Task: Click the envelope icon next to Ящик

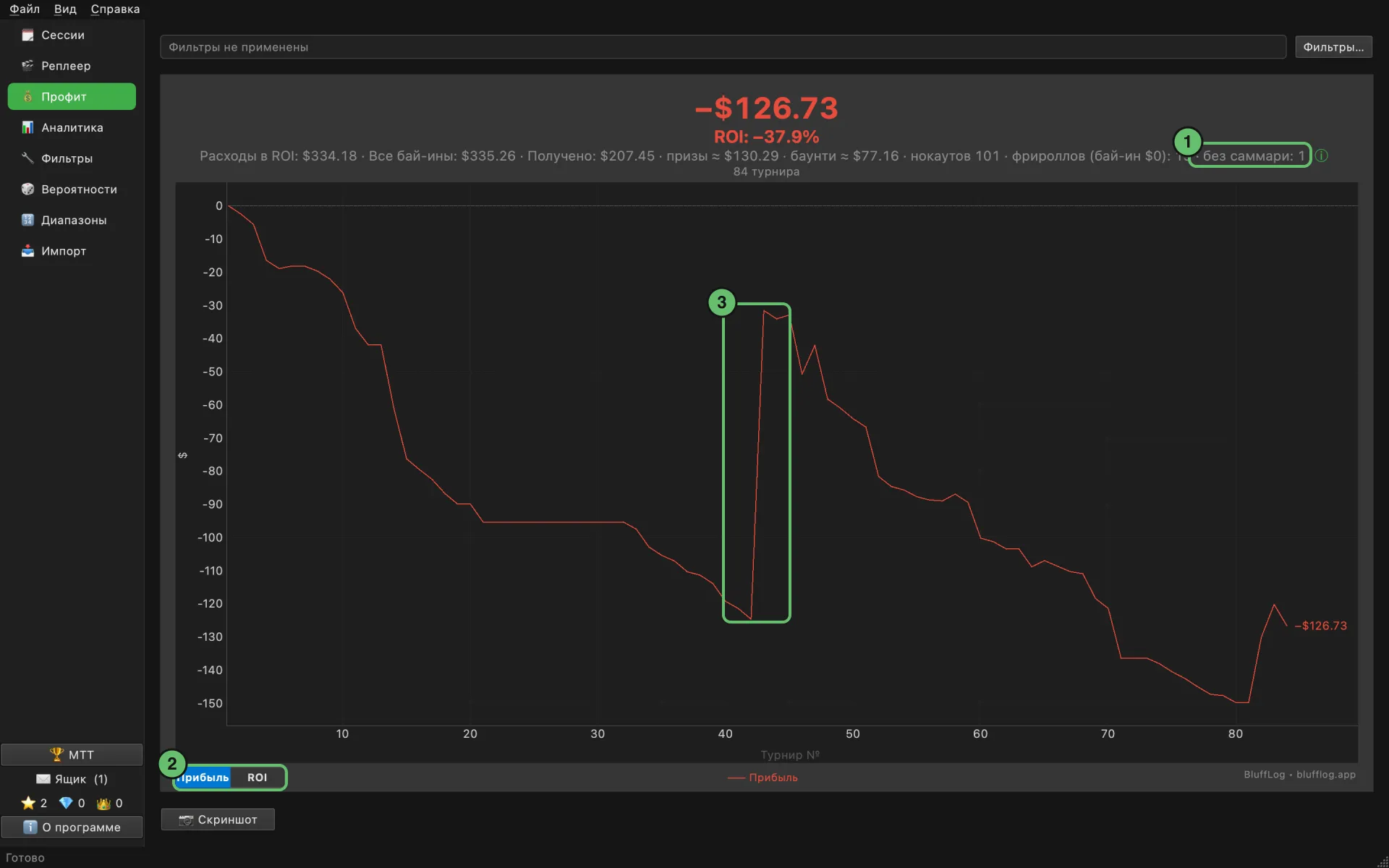Action: (43, 779)
